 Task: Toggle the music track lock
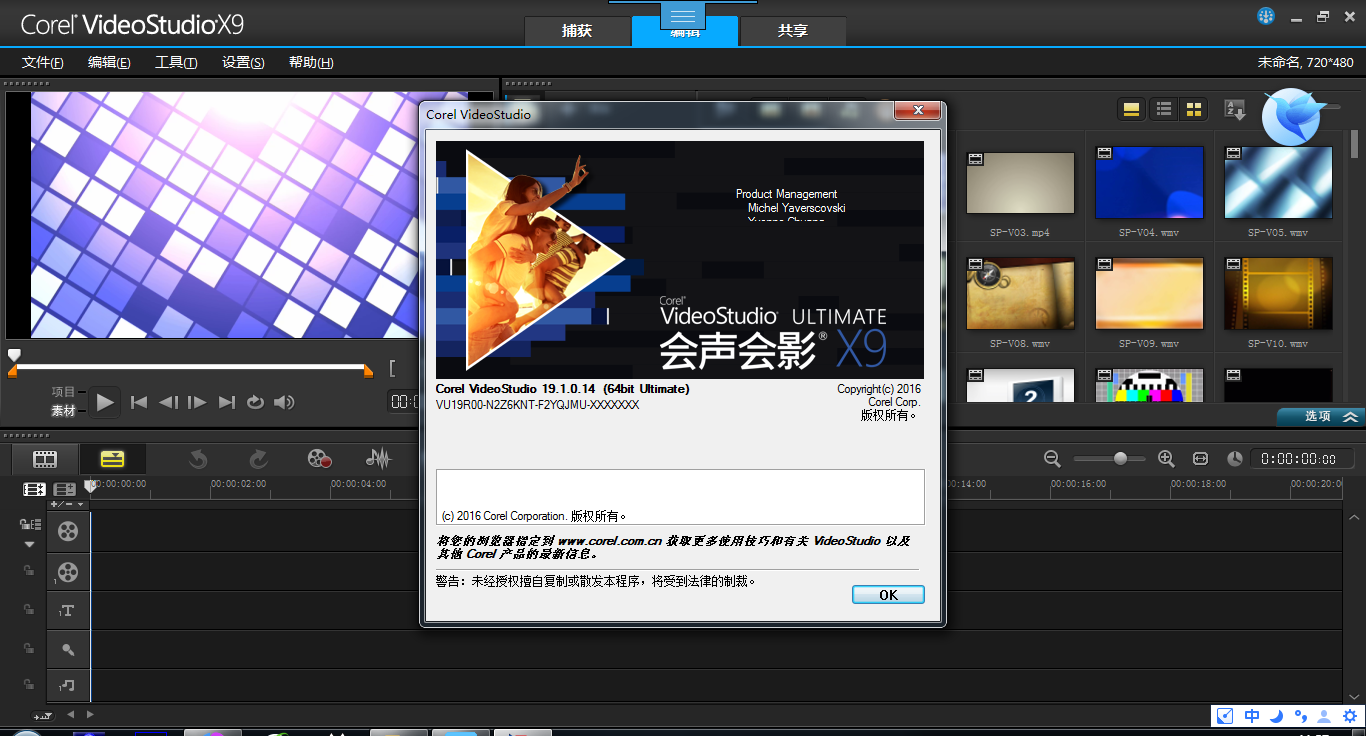click(x=29, y=685)
